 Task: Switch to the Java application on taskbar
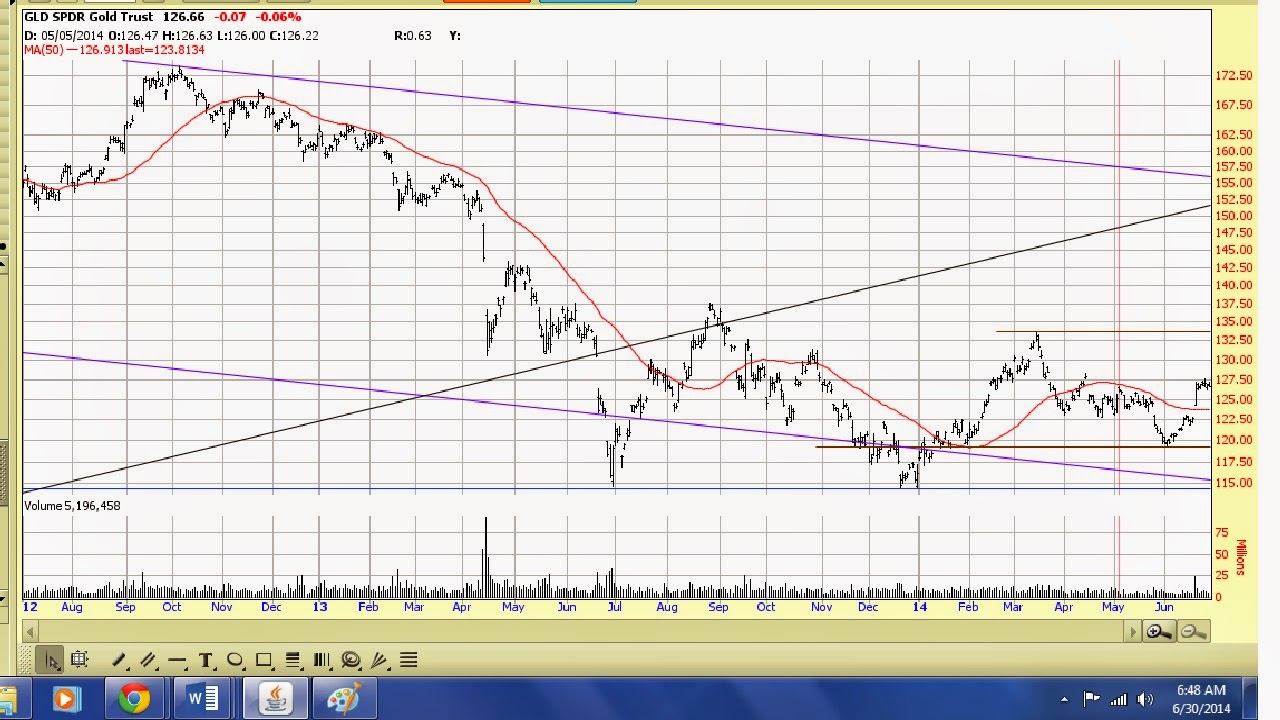(x=273, y=698)
